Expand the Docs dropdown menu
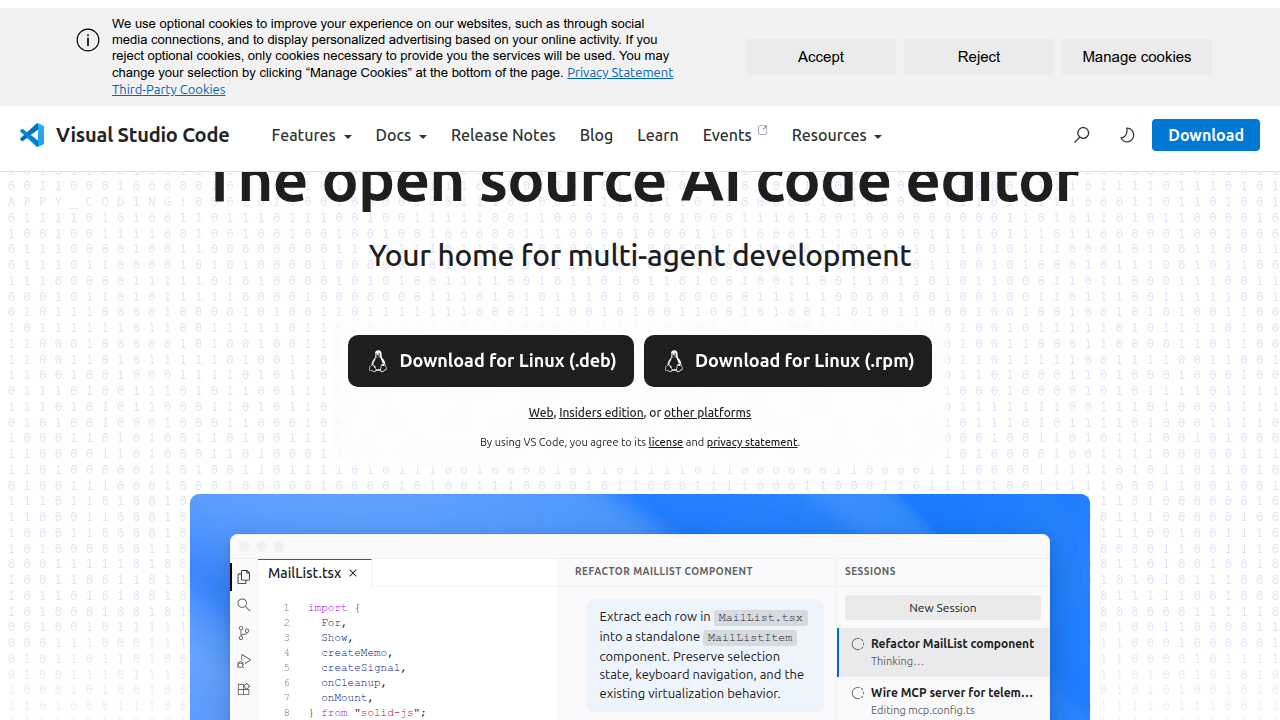This screenshot has width=1280, height=720. 401,135
